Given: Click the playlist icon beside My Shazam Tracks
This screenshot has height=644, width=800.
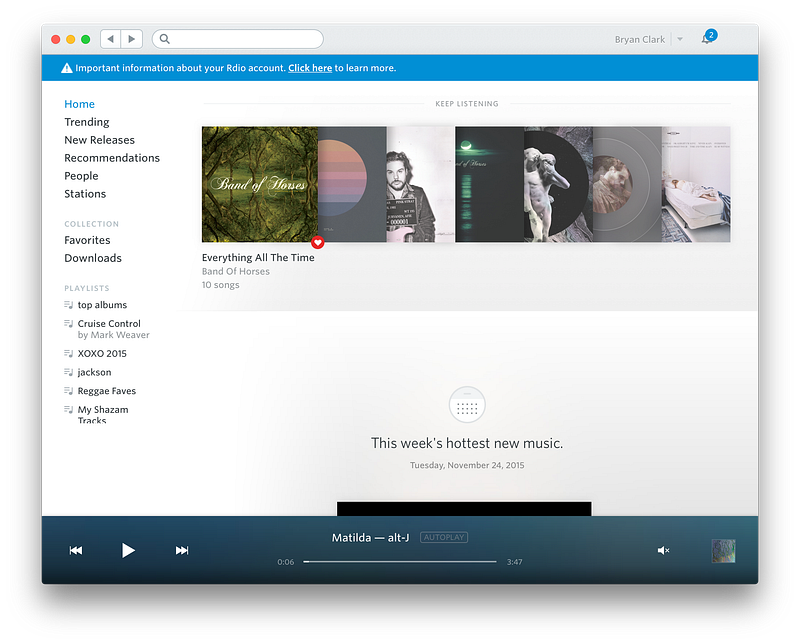Looking at the screenshot, I should coord(68,409).
